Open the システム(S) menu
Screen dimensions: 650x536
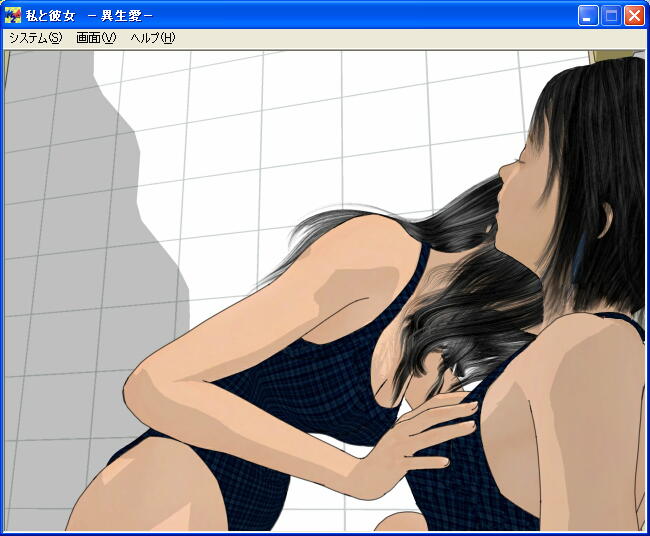tap(36, 38)
